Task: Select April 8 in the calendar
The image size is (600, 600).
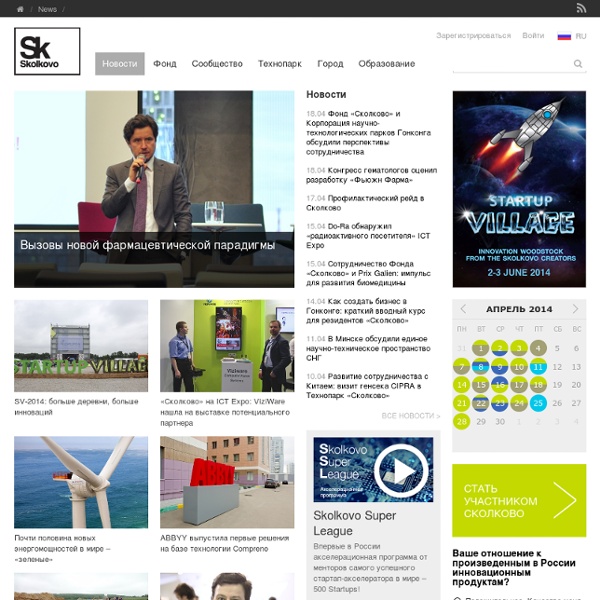Action: pyautogui.click(x=481, y=367)
